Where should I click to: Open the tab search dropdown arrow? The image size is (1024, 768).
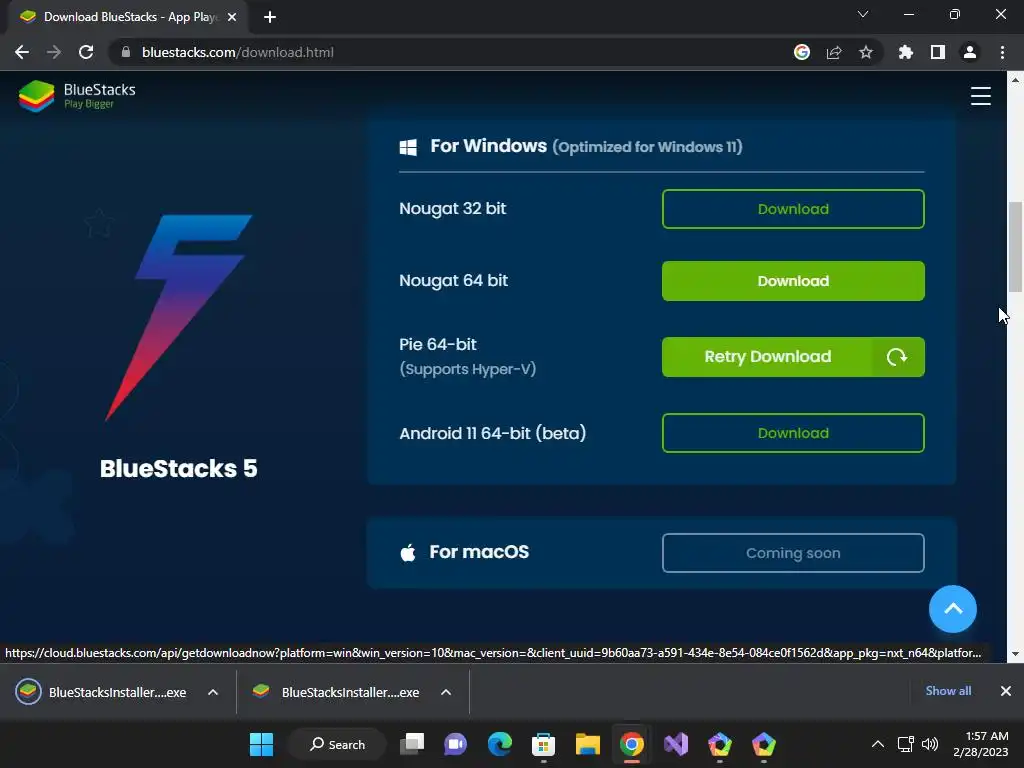[x=863, y=14]
